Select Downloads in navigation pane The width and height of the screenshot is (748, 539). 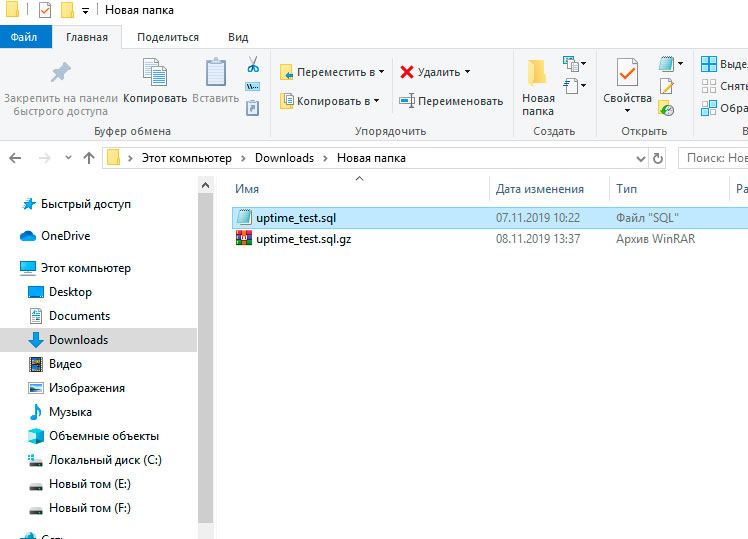[98, 340]
